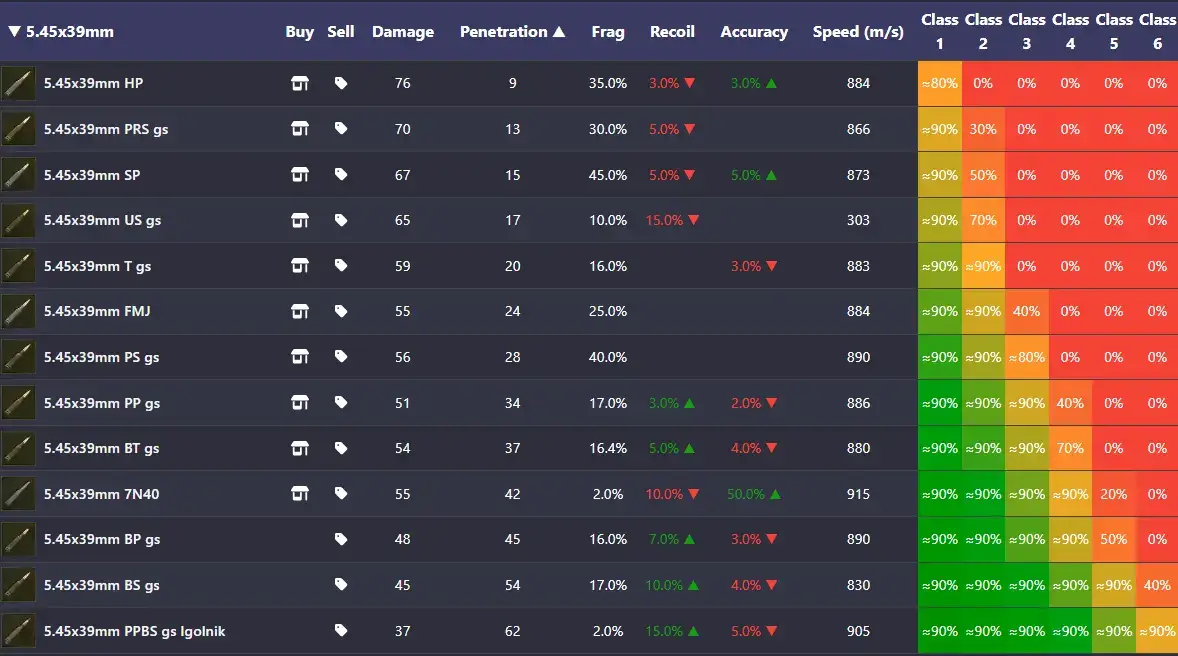The height and width of the screenshot is (656, 1178).
Task: Click the buy icon for 5.45x39mm PS gs
Action: [300, 357]
